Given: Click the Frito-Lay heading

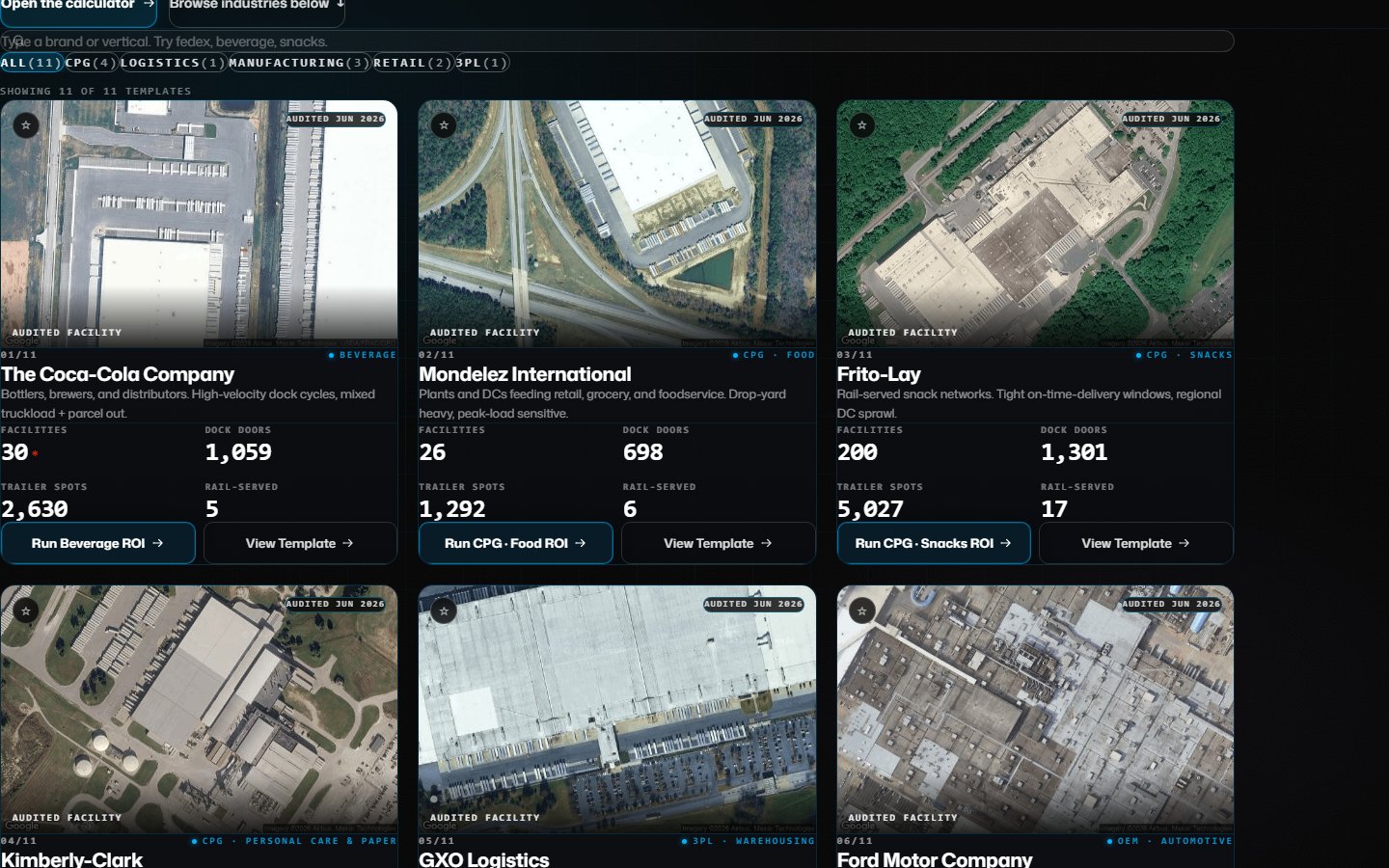Looking at the screenshot, I should (879, 374).
